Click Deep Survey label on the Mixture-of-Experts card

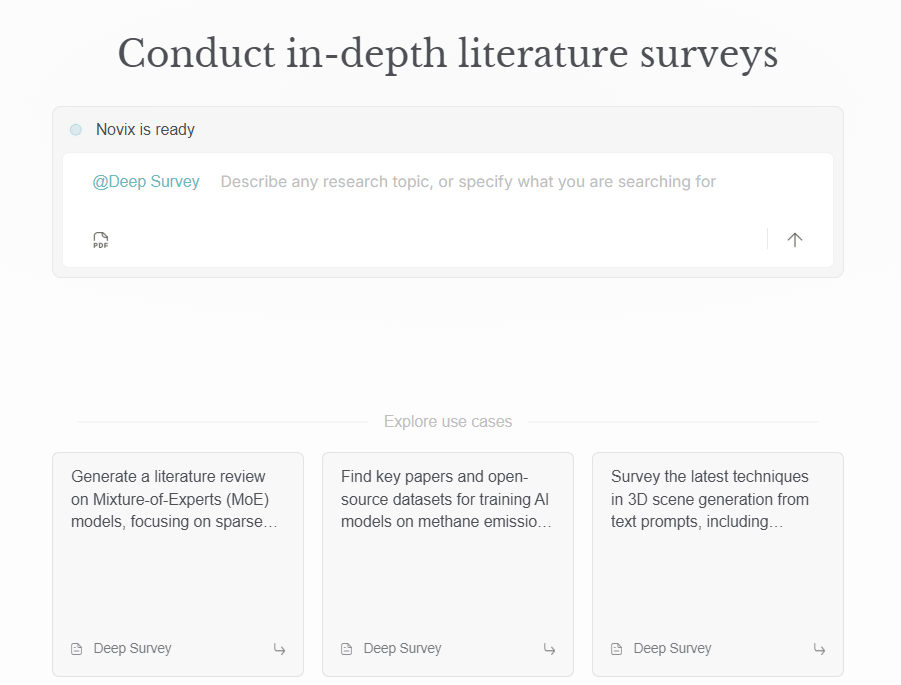point(132,649)
